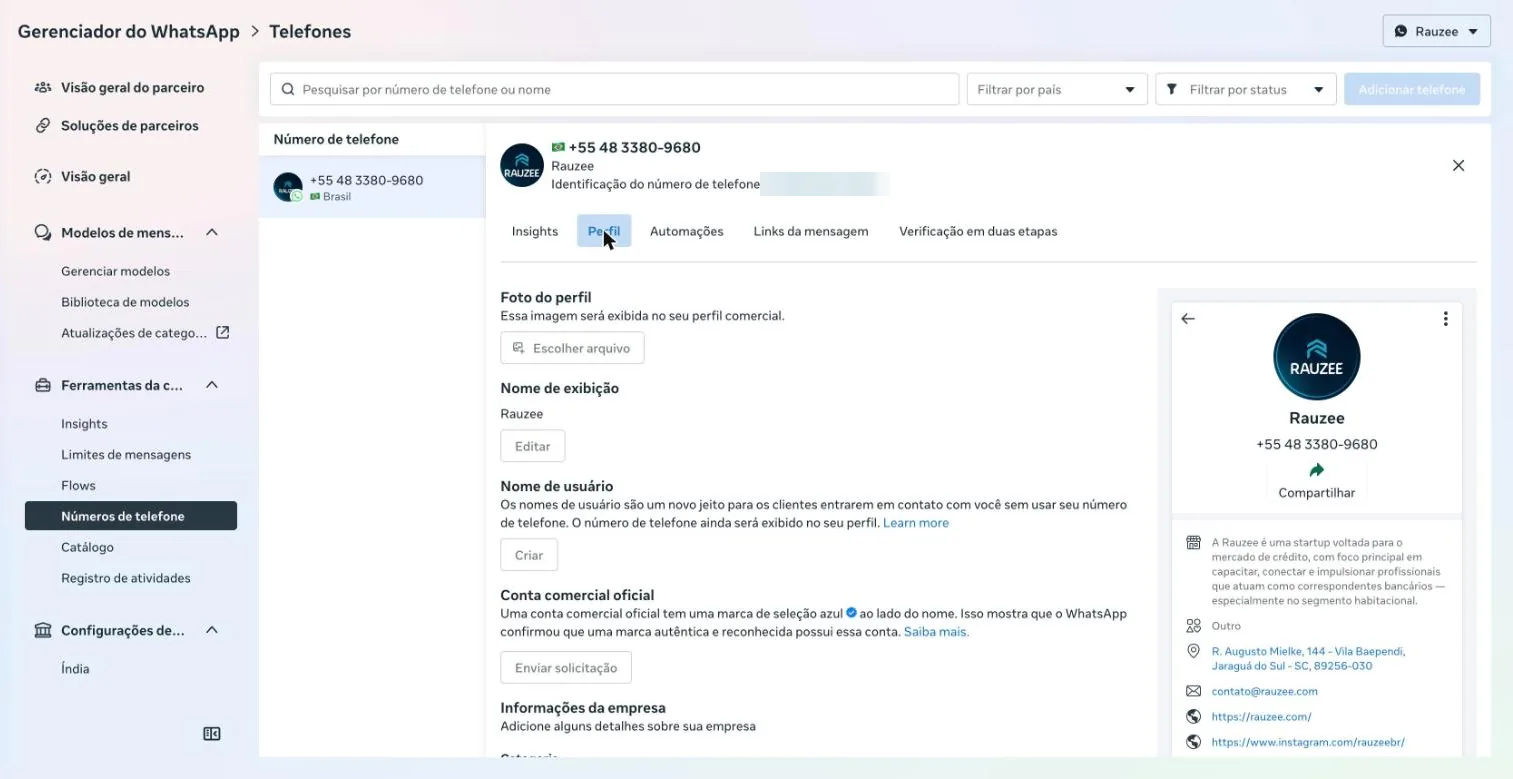
Task: Click Editar under Nome de exibição
Action: [x=533, y=446]
